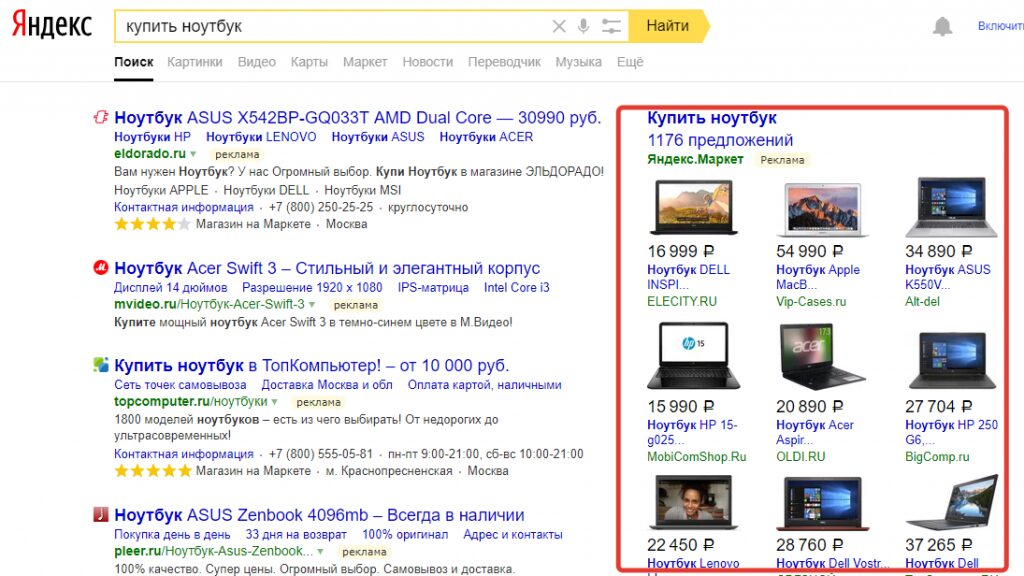Click the Yandex logo
This screenshot has width=1024, height=576.
coord(52,25)
